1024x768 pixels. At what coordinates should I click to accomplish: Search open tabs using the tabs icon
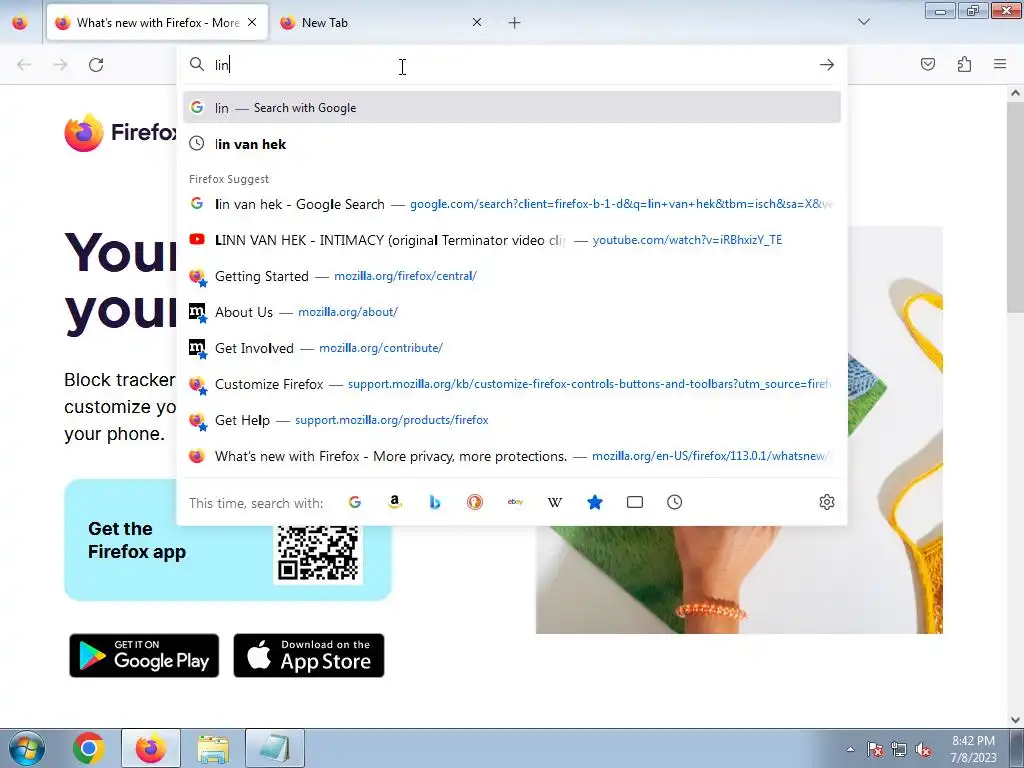pos(635,502)
